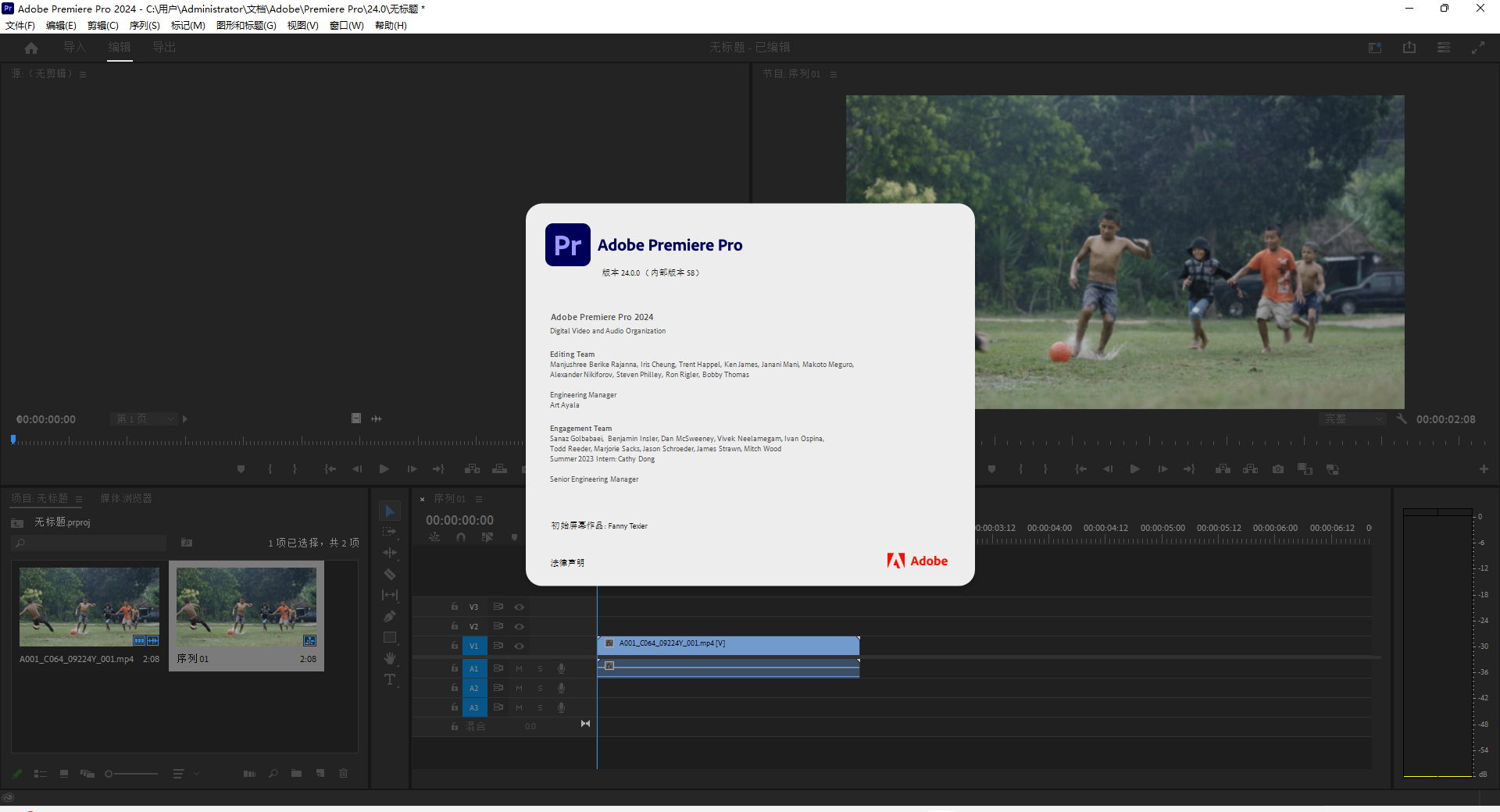Toggle Snap in timeline magnet icon
Viewport: 1500px width, 812px height.
point(461,537)
